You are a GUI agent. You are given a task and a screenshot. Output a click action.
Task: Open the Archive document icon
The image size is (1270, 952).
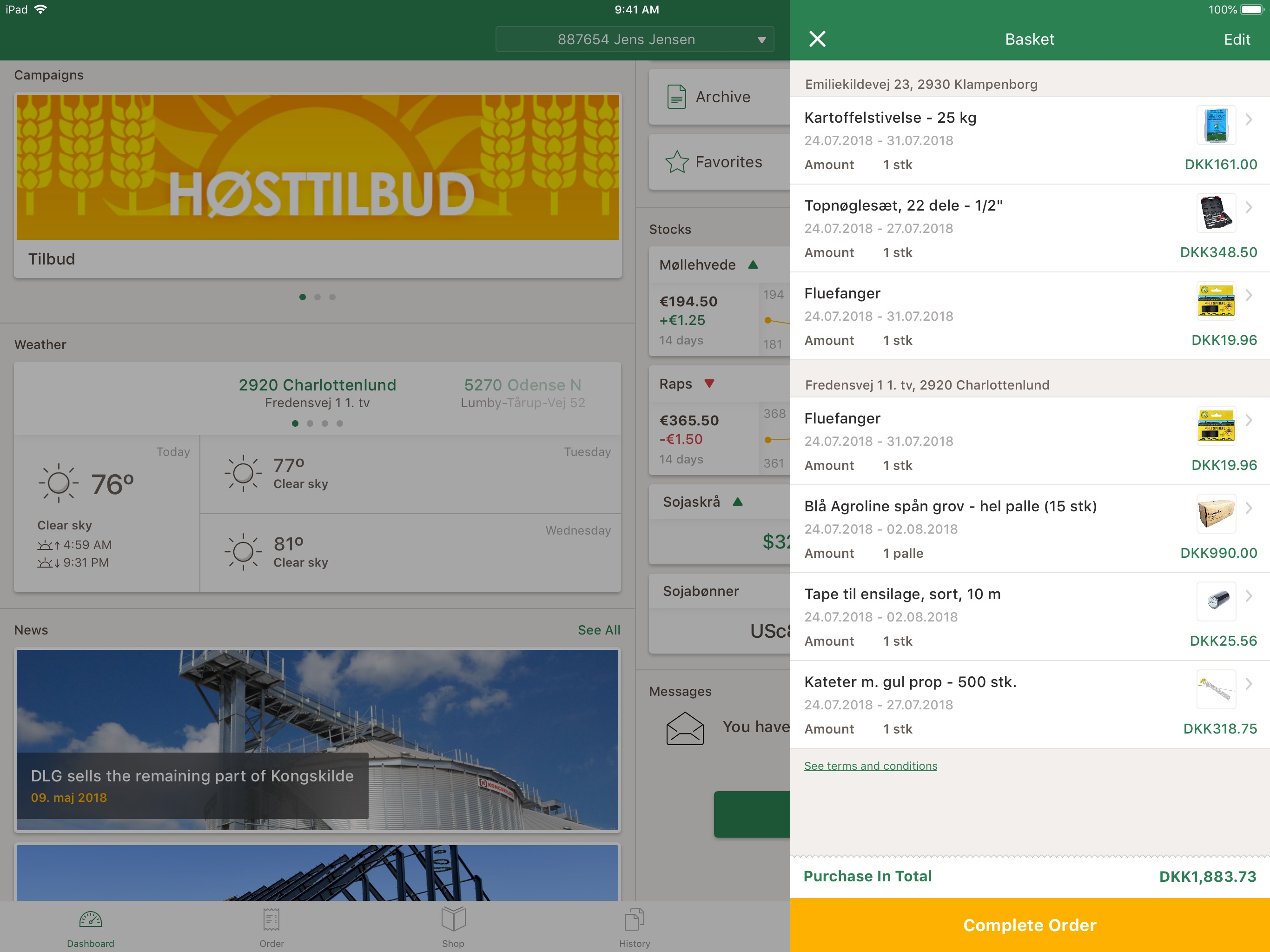(x=677, y=97)
